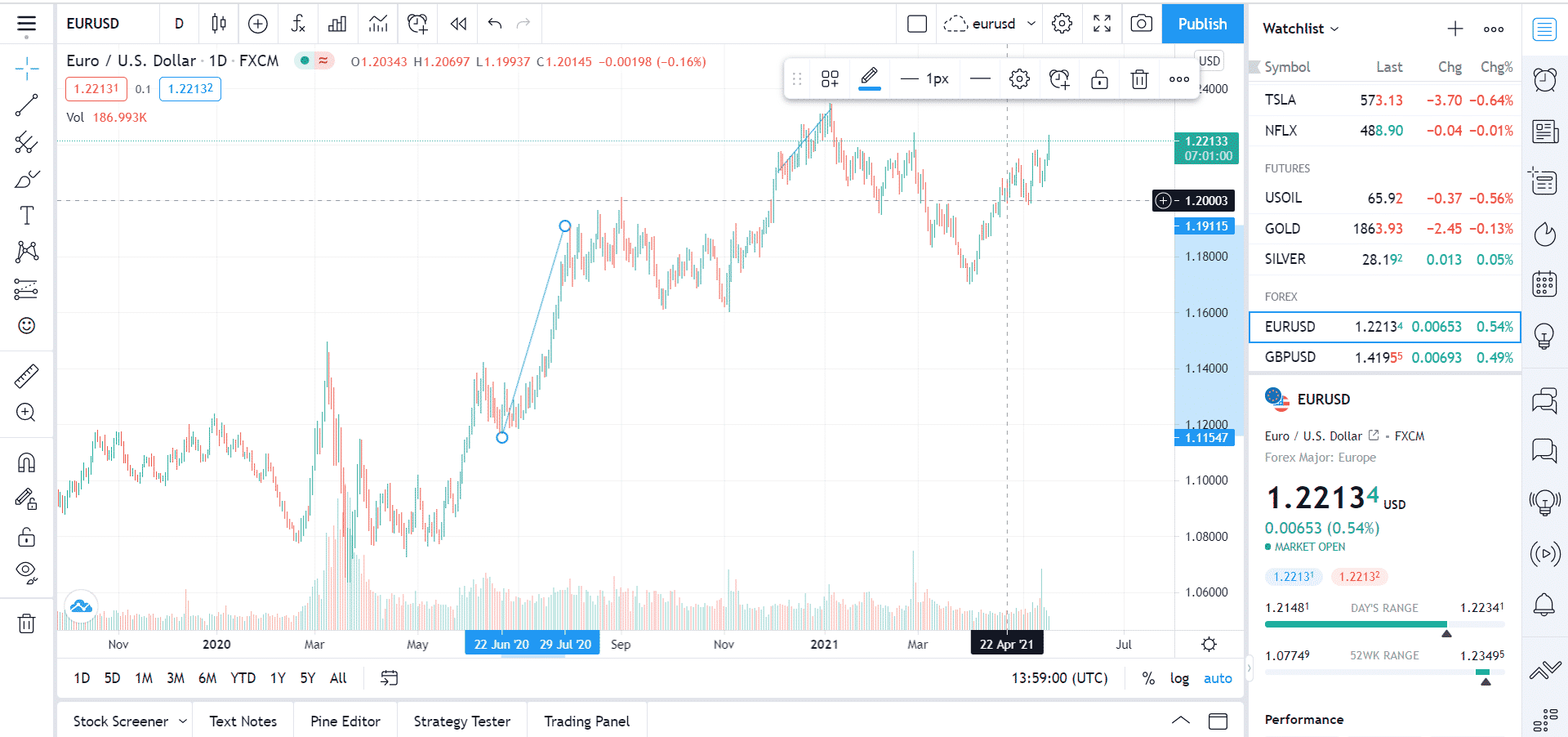
Task: Open indicator templates icon
Action: [377, 24]
